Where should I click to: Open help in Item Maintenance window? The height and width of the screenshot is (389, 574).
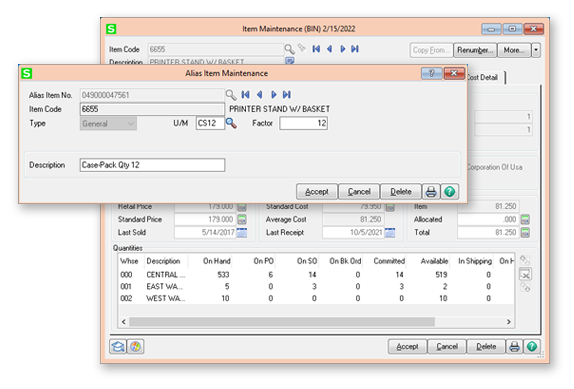[532, 347]
